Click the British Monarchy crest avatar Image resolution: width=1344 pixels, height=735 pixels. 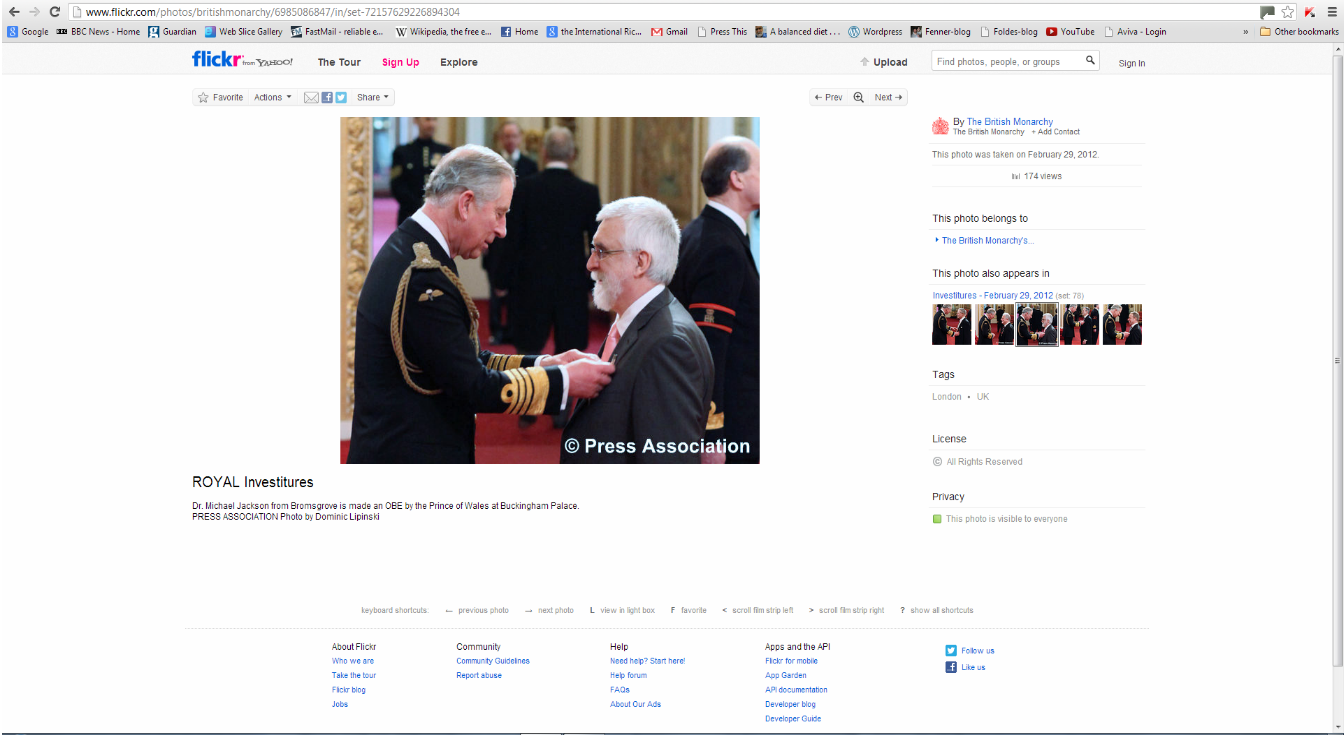(940, 126)
